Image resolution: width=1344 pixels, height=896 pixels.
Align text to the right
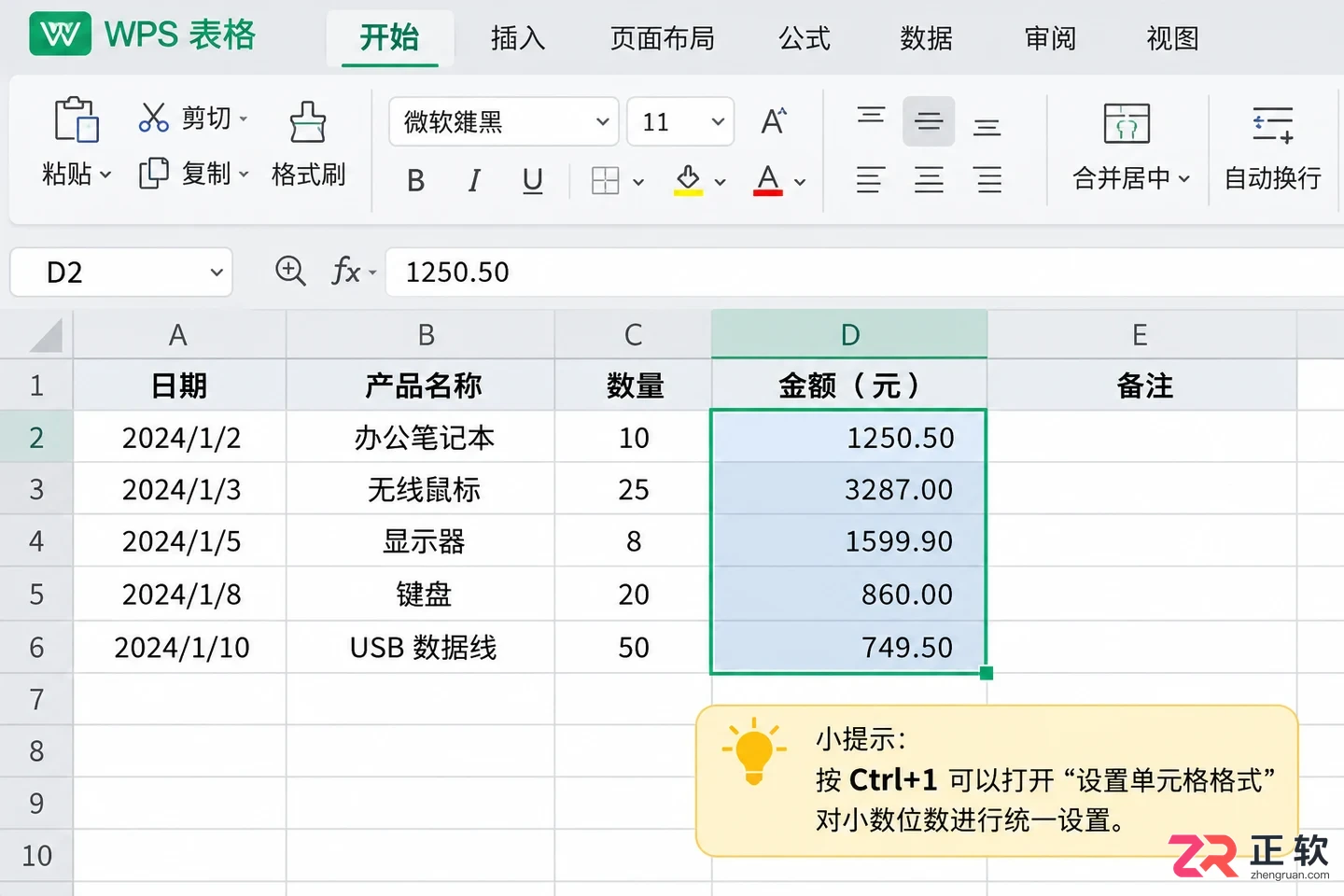click(x=987, y=179)
